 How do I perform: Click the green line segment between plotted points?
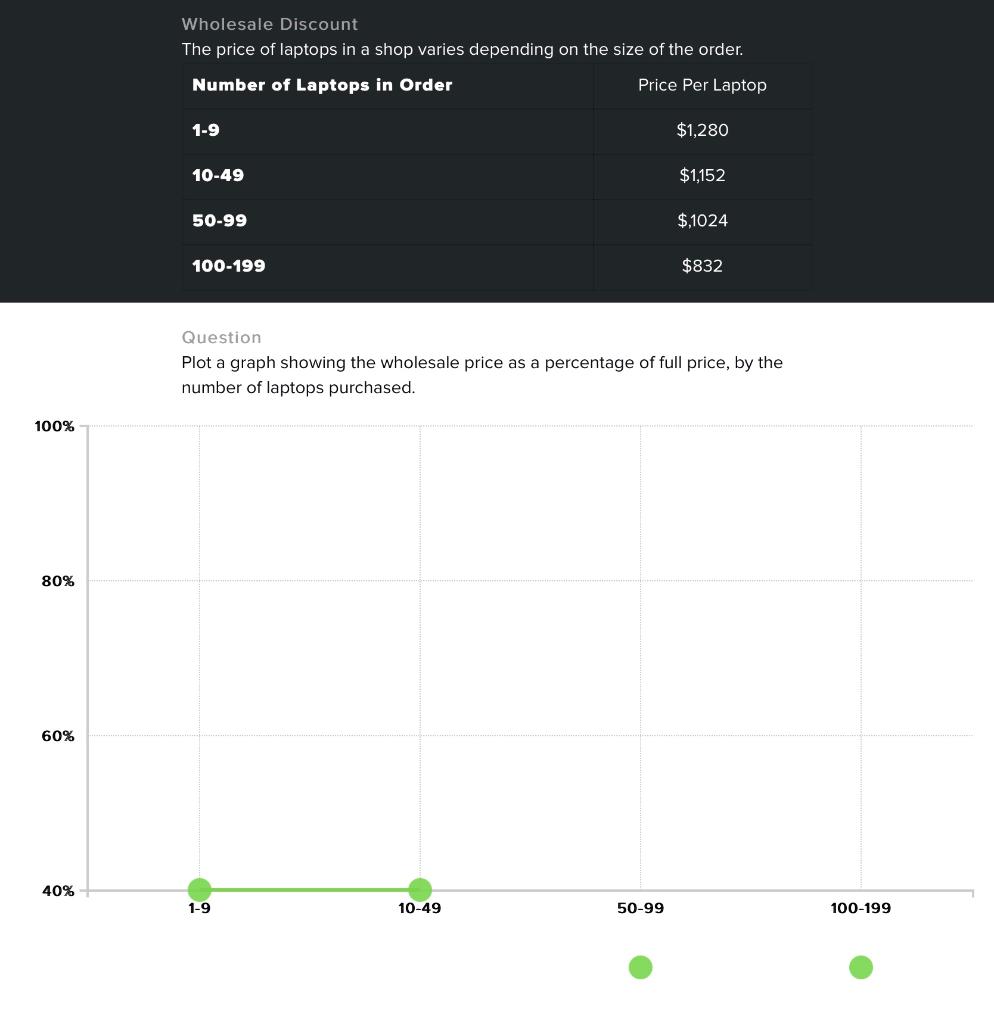click(310, 889)
